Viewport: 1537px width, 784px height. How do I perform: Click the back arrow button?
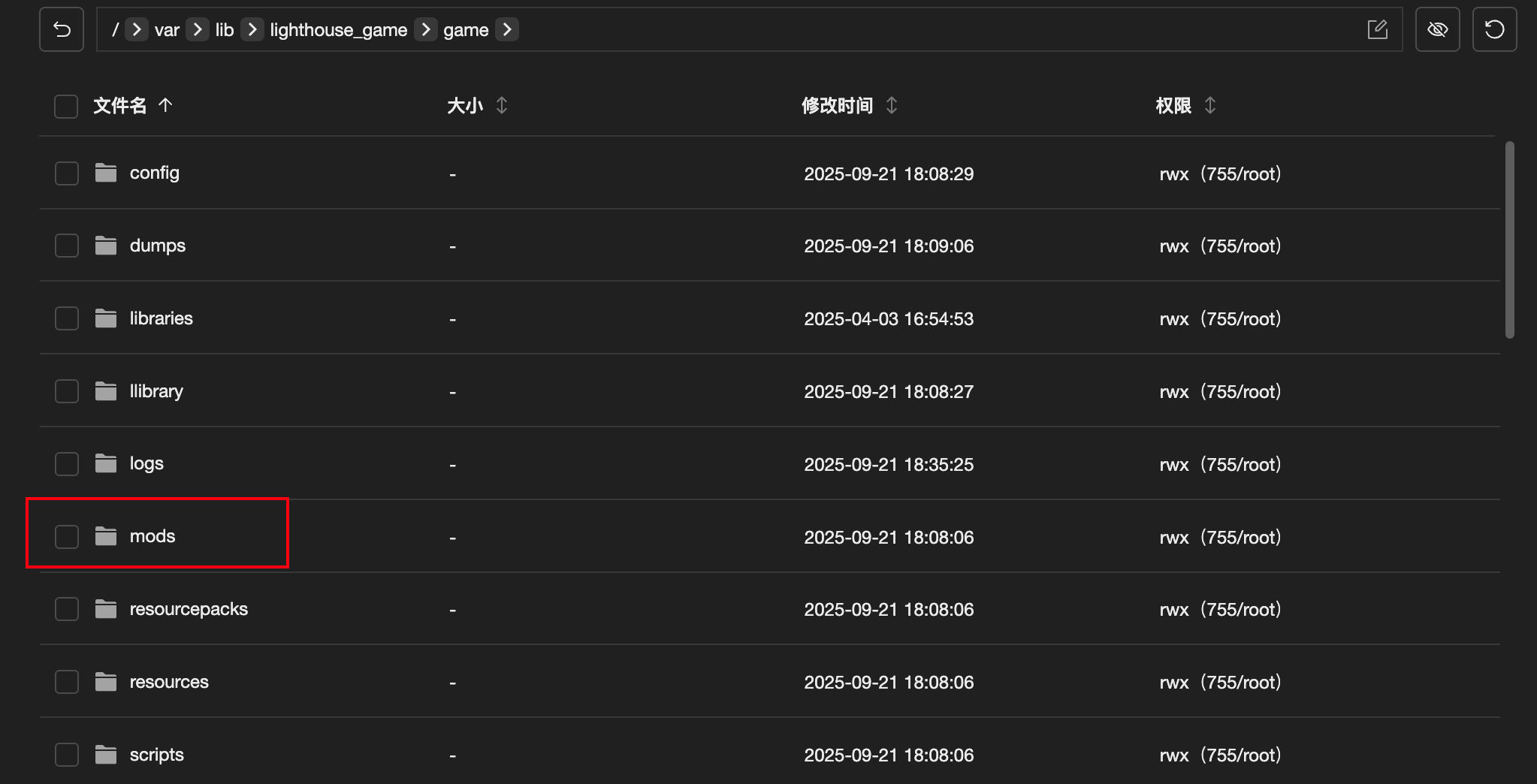(x=62, y=30)
